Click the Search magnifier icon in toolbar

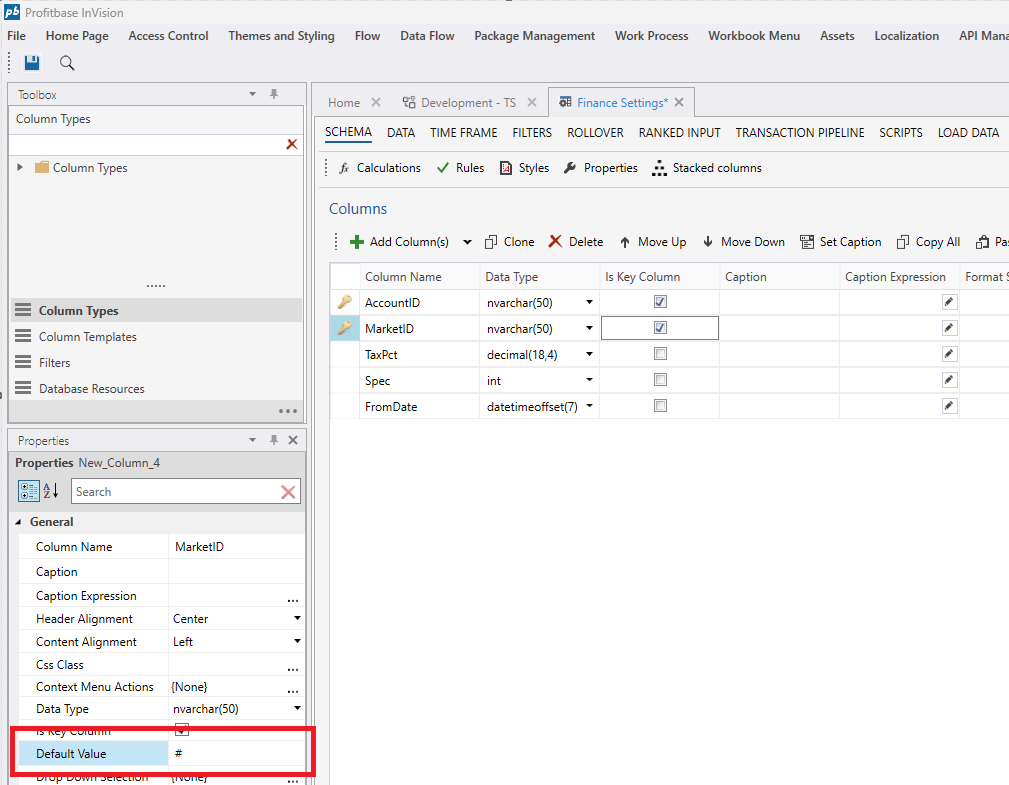pyautogui.click(x=67, y=63)
